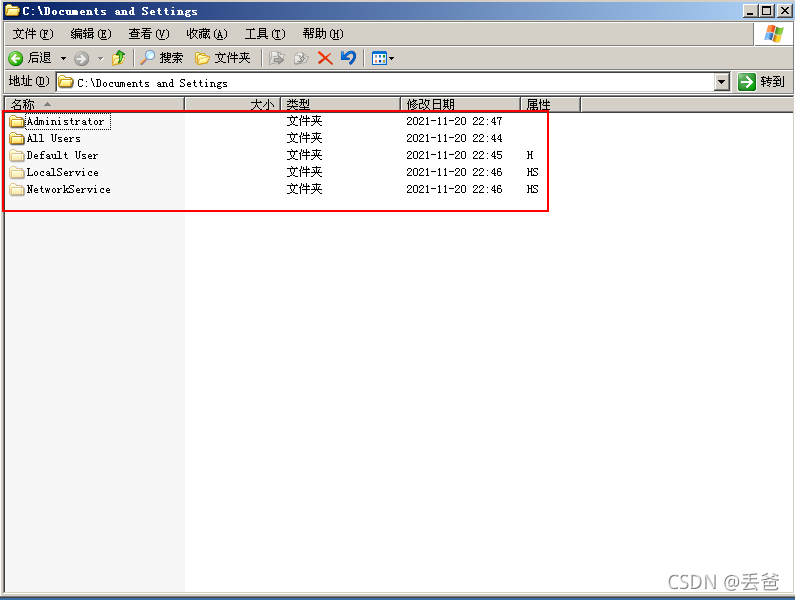Click the HS attribute of NetworkService
Screen dimensions: 795x600
click(532, 189)
